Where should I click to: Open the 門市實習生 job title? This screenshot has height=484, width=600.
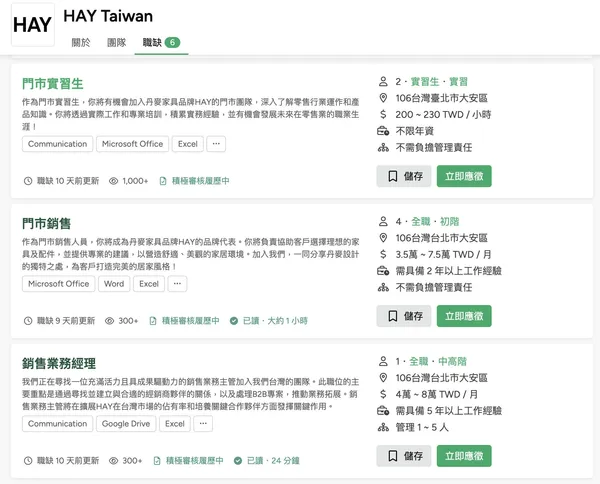52,84
